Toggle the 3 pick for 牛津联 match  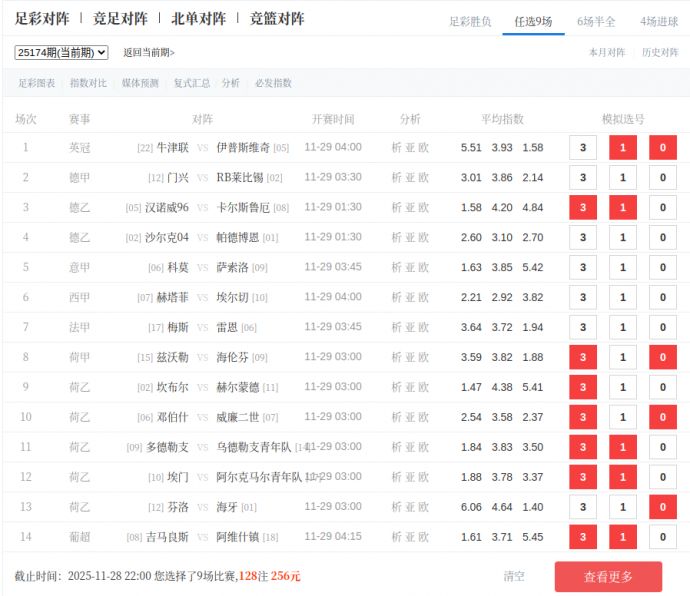582,148
